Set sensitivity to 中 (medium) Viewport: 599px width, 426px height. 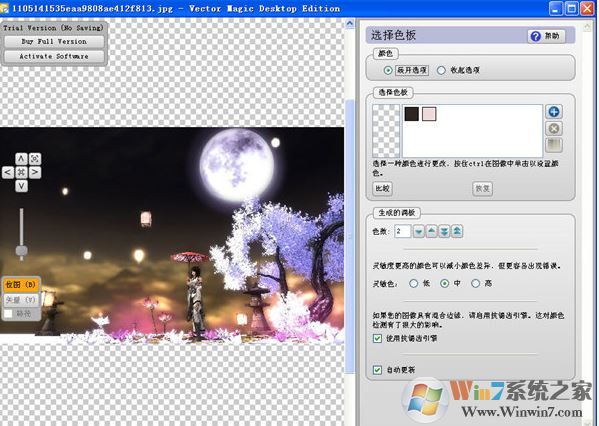pyautogui.click(x=444, y=283)
